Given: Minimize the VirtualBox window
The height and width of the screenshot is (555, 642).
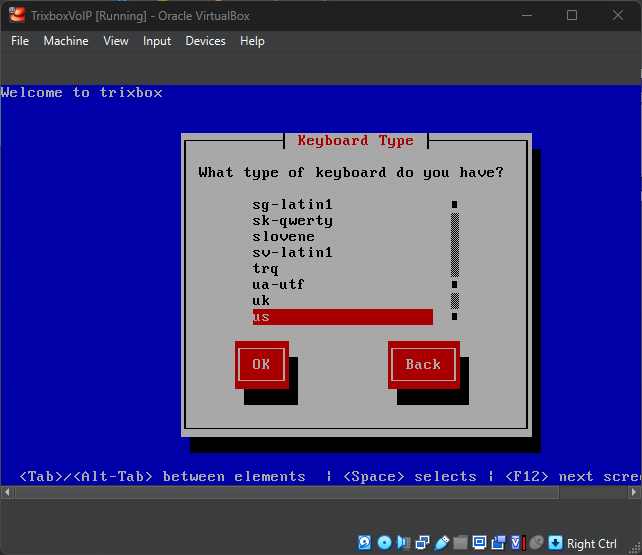Looking at the screenshot, I should pyautogui.click(x=527, y=16).
